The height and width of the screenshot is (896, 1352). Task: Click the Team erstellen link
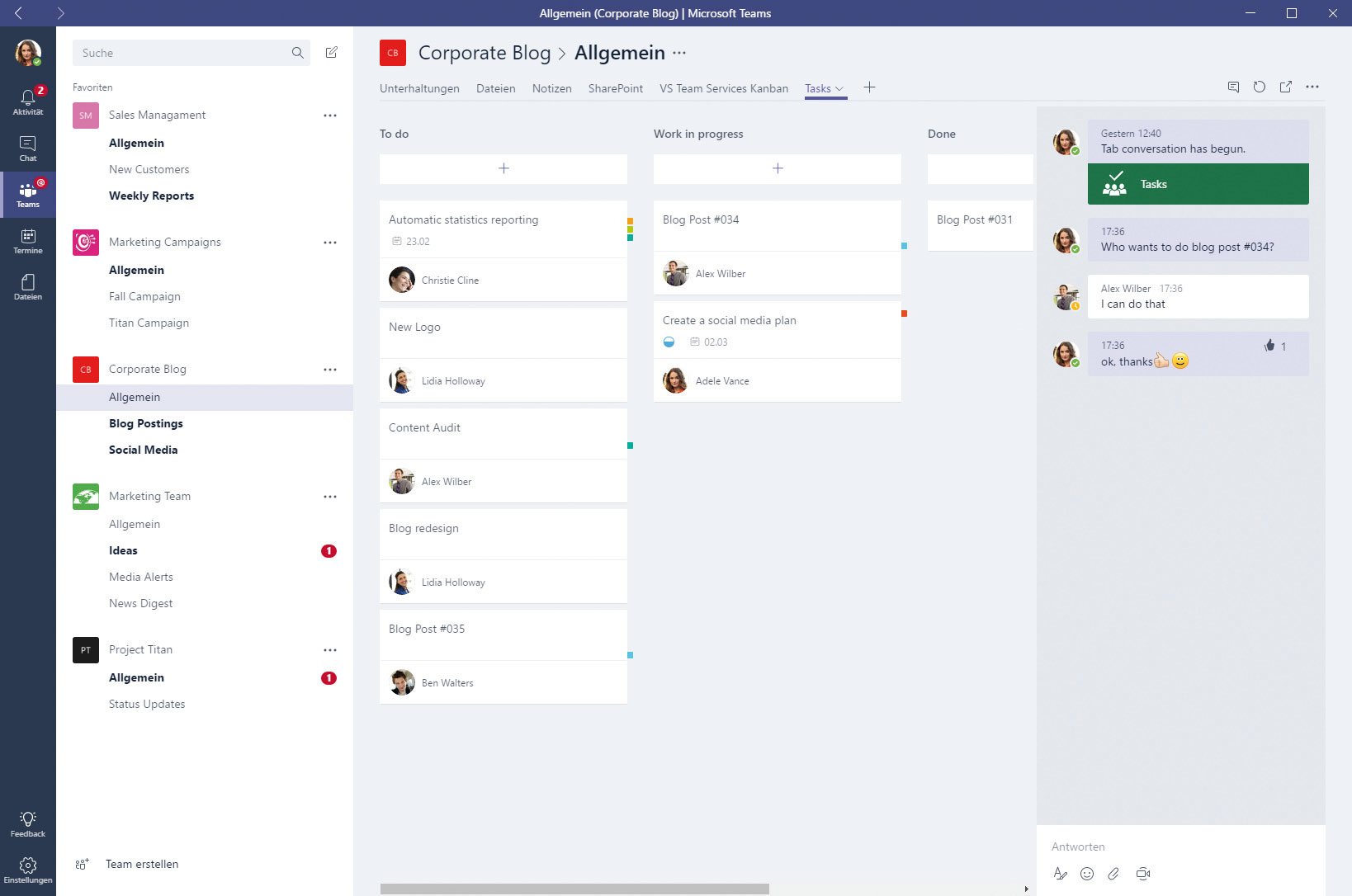[142, 864]
